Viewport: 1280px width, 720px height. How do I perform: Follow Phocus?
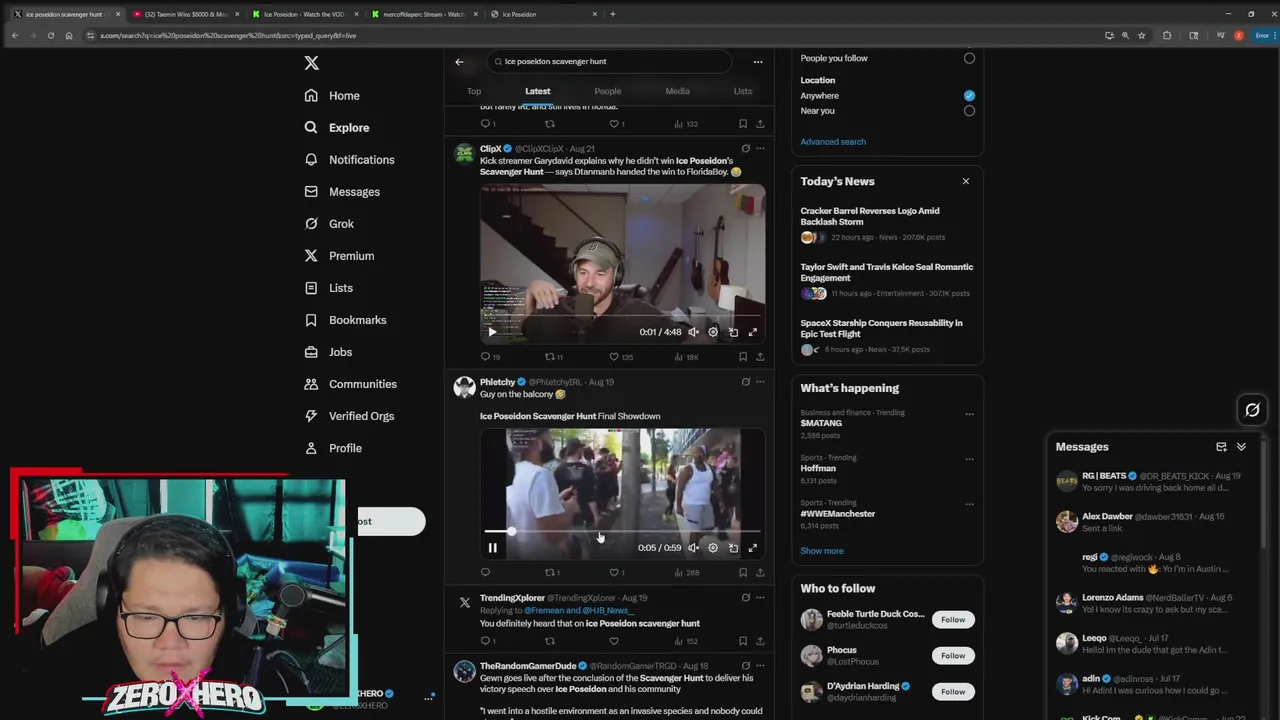pyautogui.click(x=953, y=656)
